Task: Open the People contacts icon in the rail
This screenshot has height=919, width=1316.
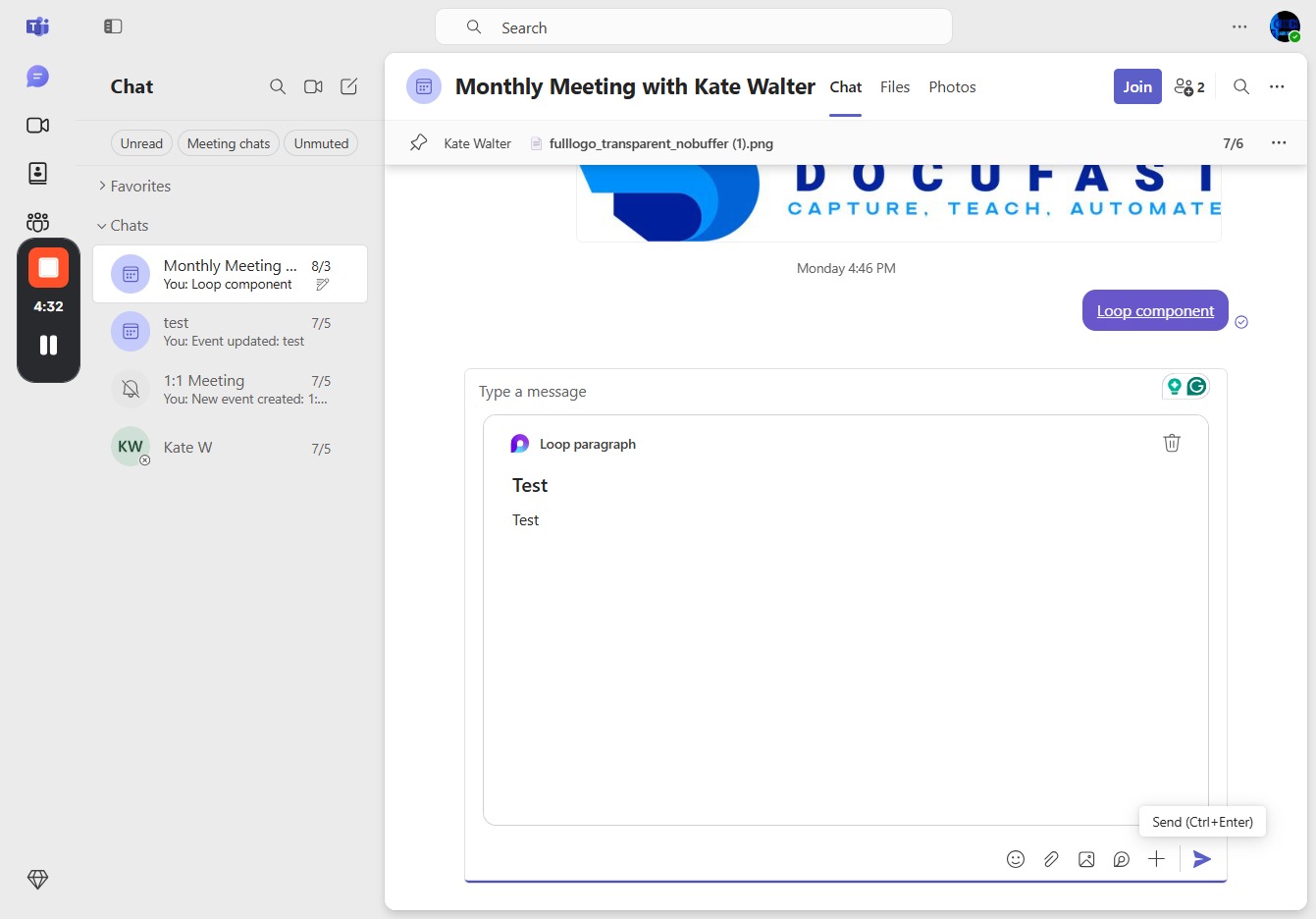Action: [x=37, y=173]
